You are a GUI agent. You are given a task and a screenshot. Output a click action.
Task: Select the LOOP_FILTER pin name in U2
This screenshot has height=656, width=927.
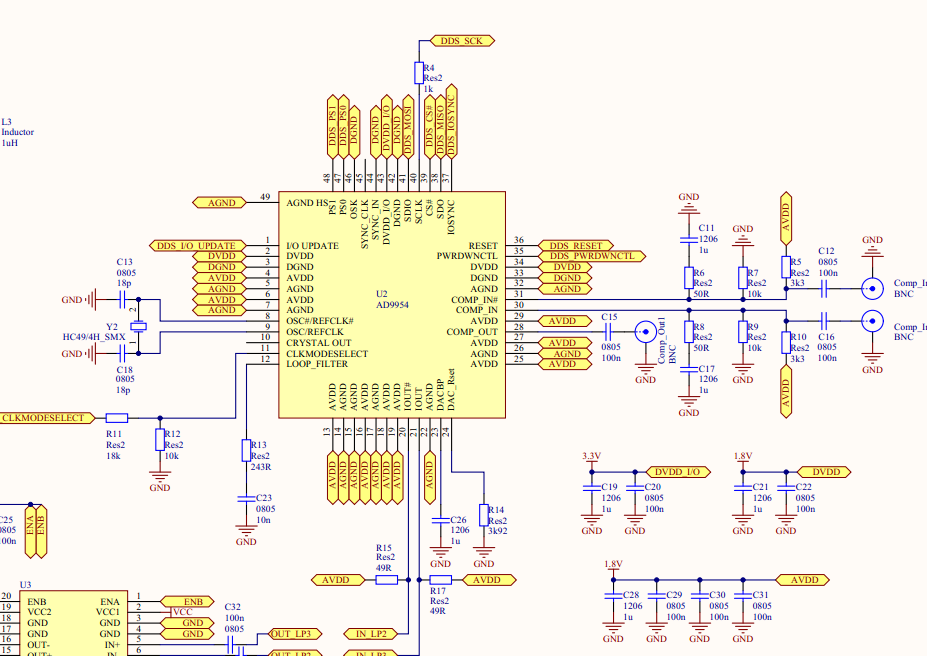pyautogui.click(x=317, y=364)
